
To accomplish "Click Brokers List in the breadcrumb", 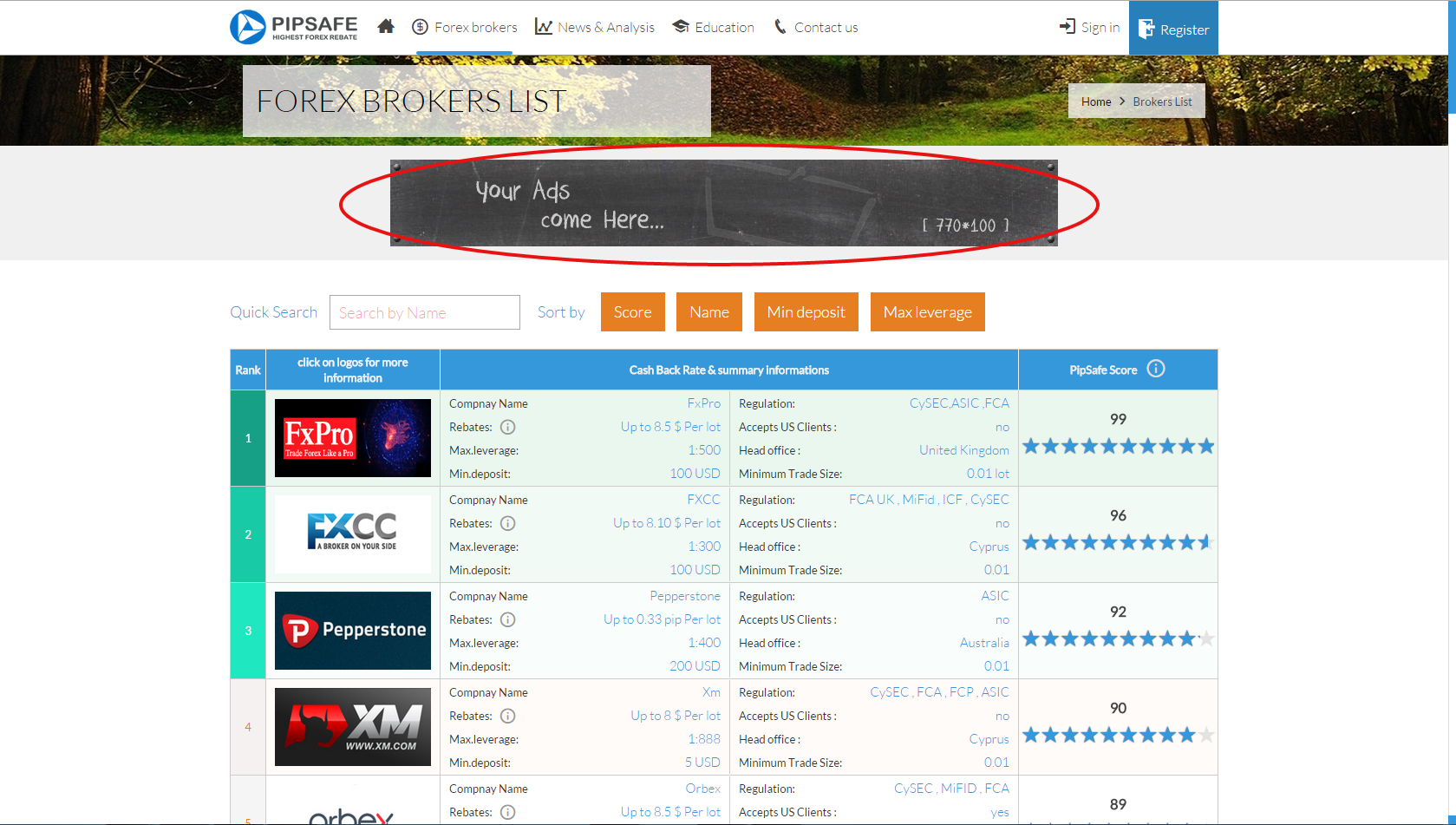I will [1162, 101].
